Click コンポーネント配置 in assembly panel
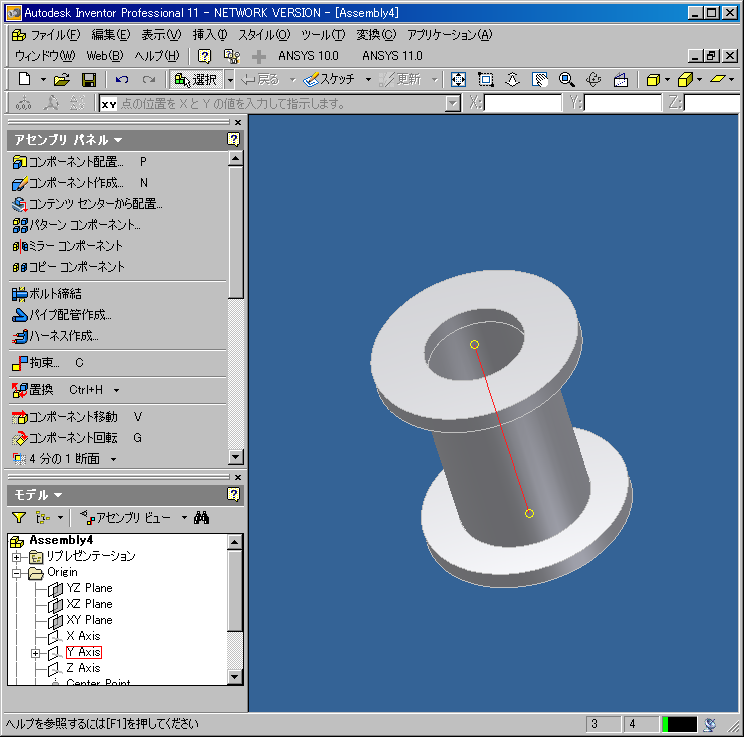The height and width of the screenshot is (737, 744). (76, 161)
